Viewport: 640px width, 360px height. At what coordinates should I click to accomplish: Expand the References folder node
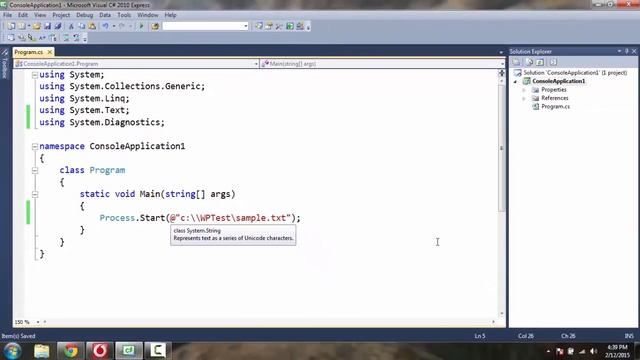[524, 98]
